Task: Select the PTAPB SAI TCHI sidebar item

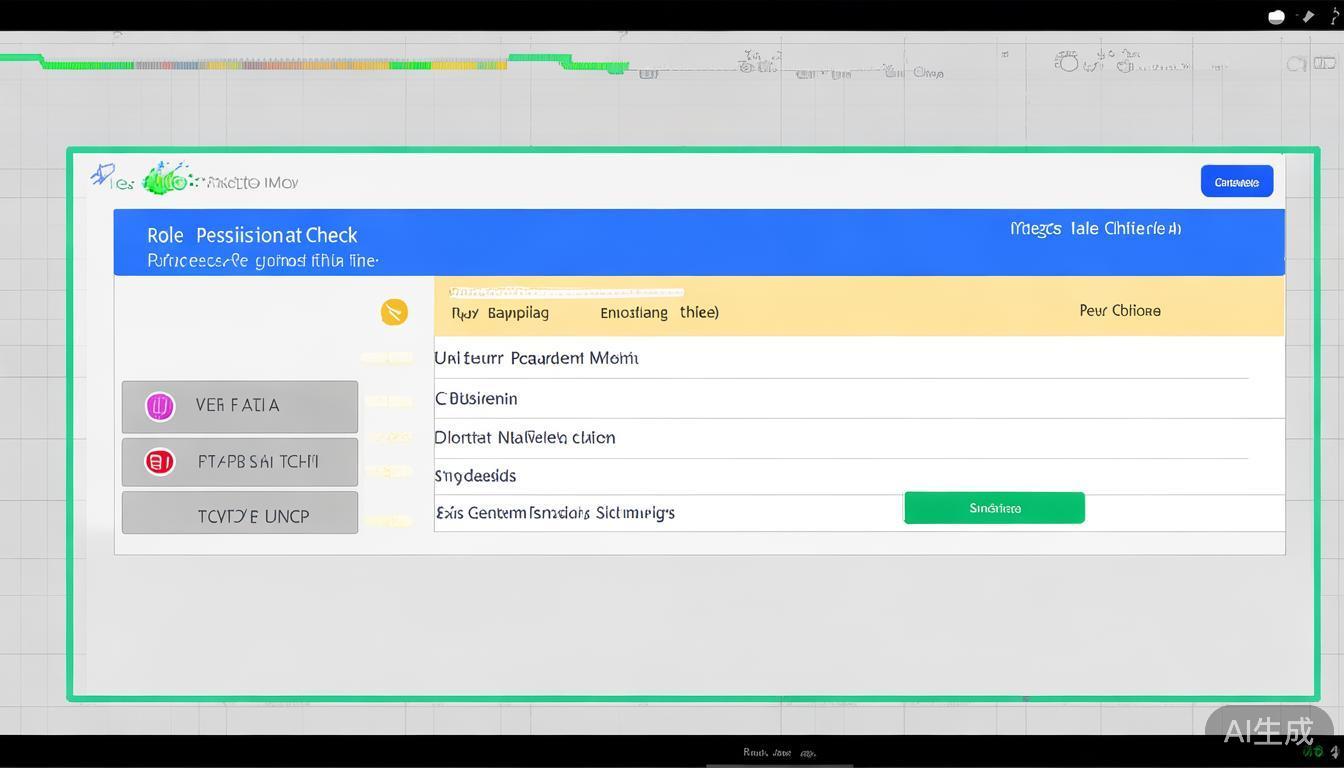Action: click(240, 462)
